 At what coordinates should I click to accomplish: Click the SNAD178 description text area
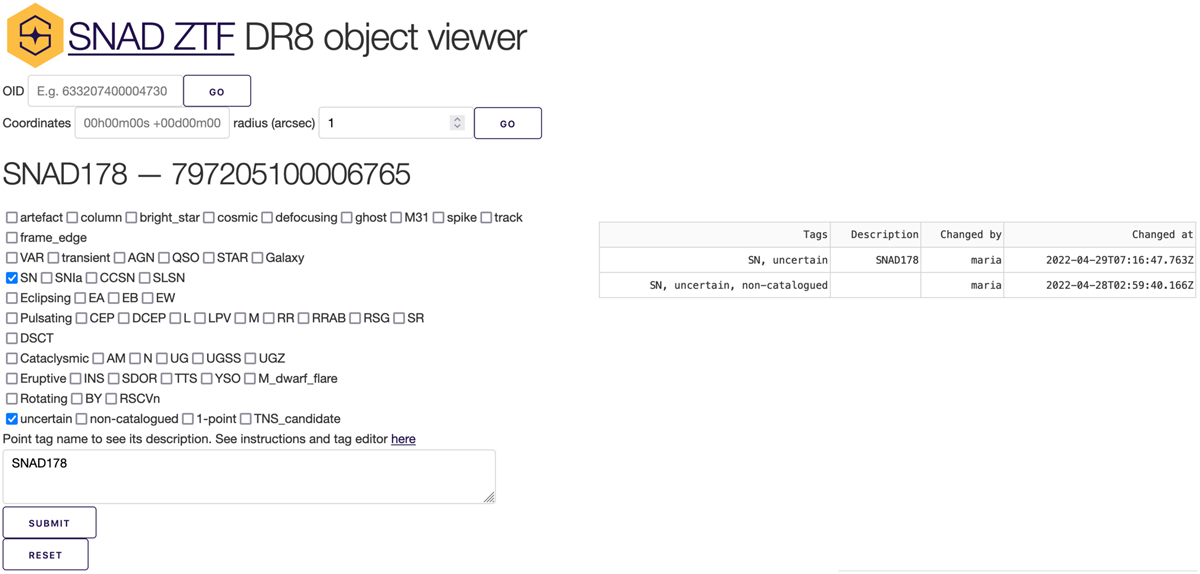click(248, 476)
